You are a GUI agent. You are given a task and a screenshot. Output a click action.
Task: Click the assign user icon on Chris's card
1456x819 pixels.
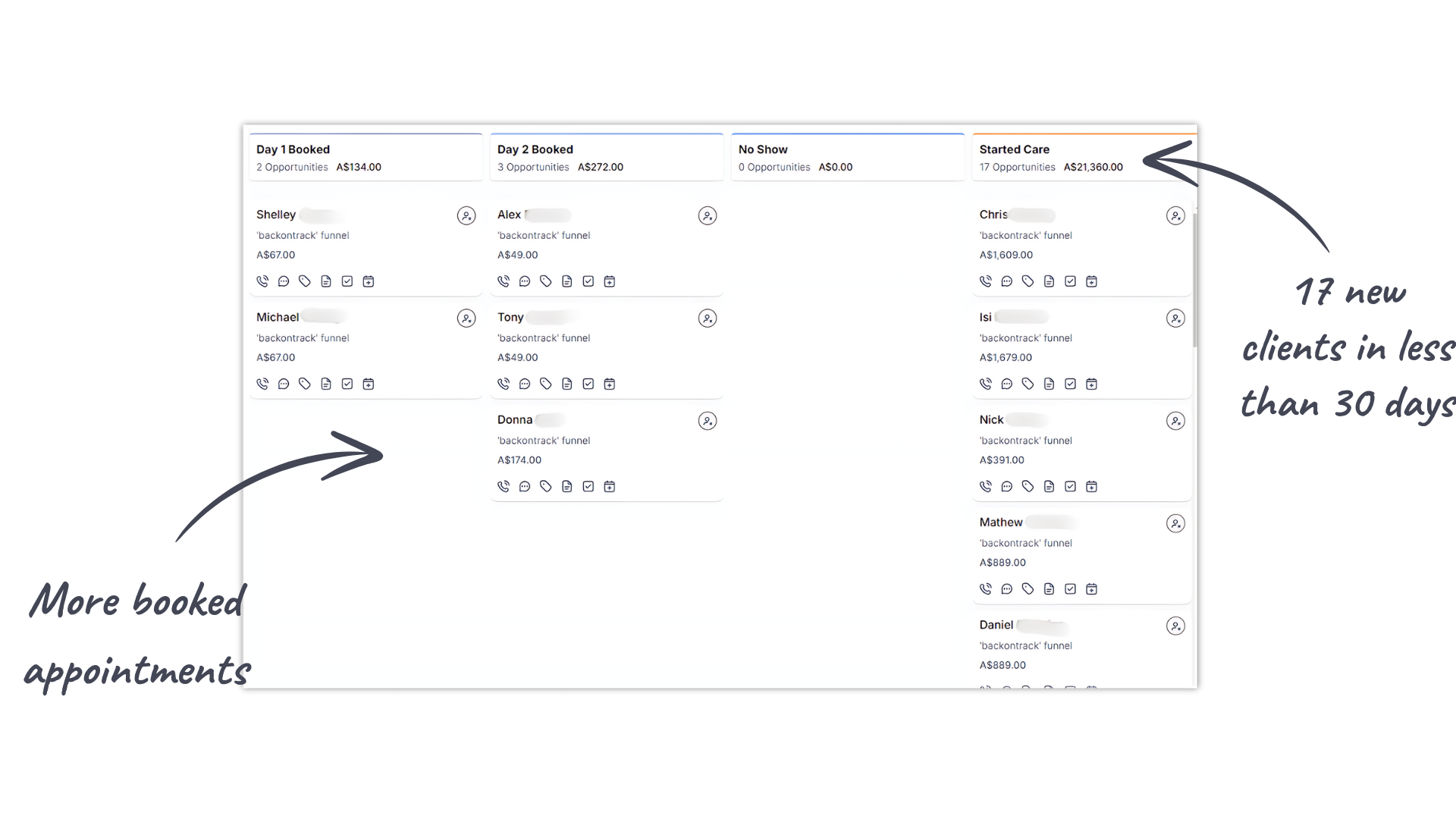[x=1175, y=216]
